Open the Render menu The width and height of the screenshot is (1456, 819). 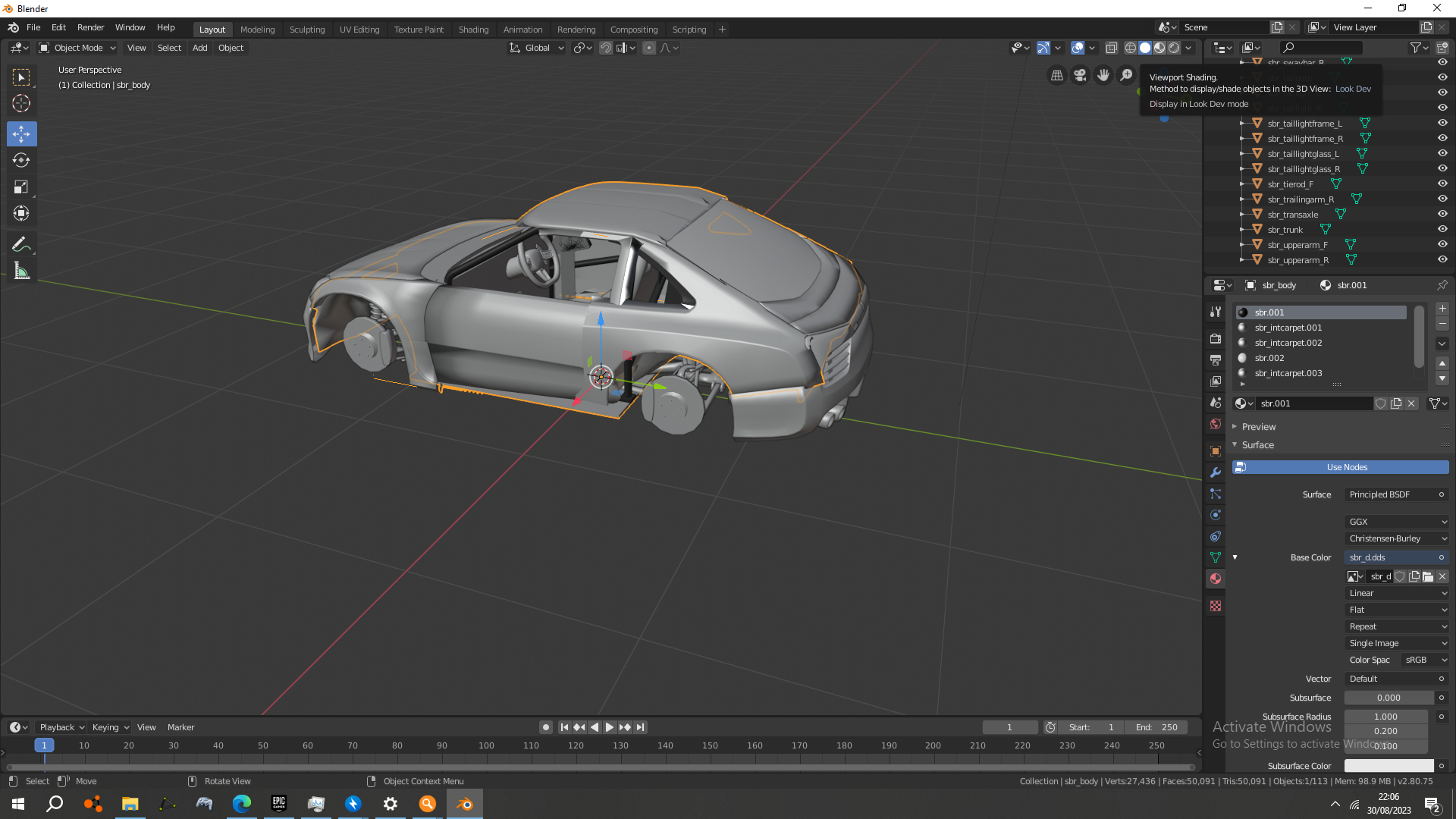pyautogui.click(x=90, y=27)
